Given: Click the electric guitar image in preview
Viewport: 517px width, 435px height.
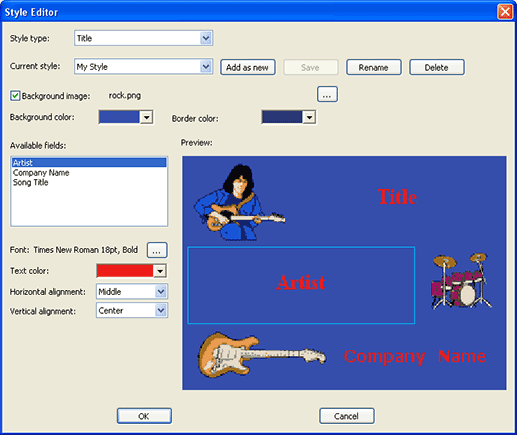Looking at the screenshot, I should pos(262,355).
